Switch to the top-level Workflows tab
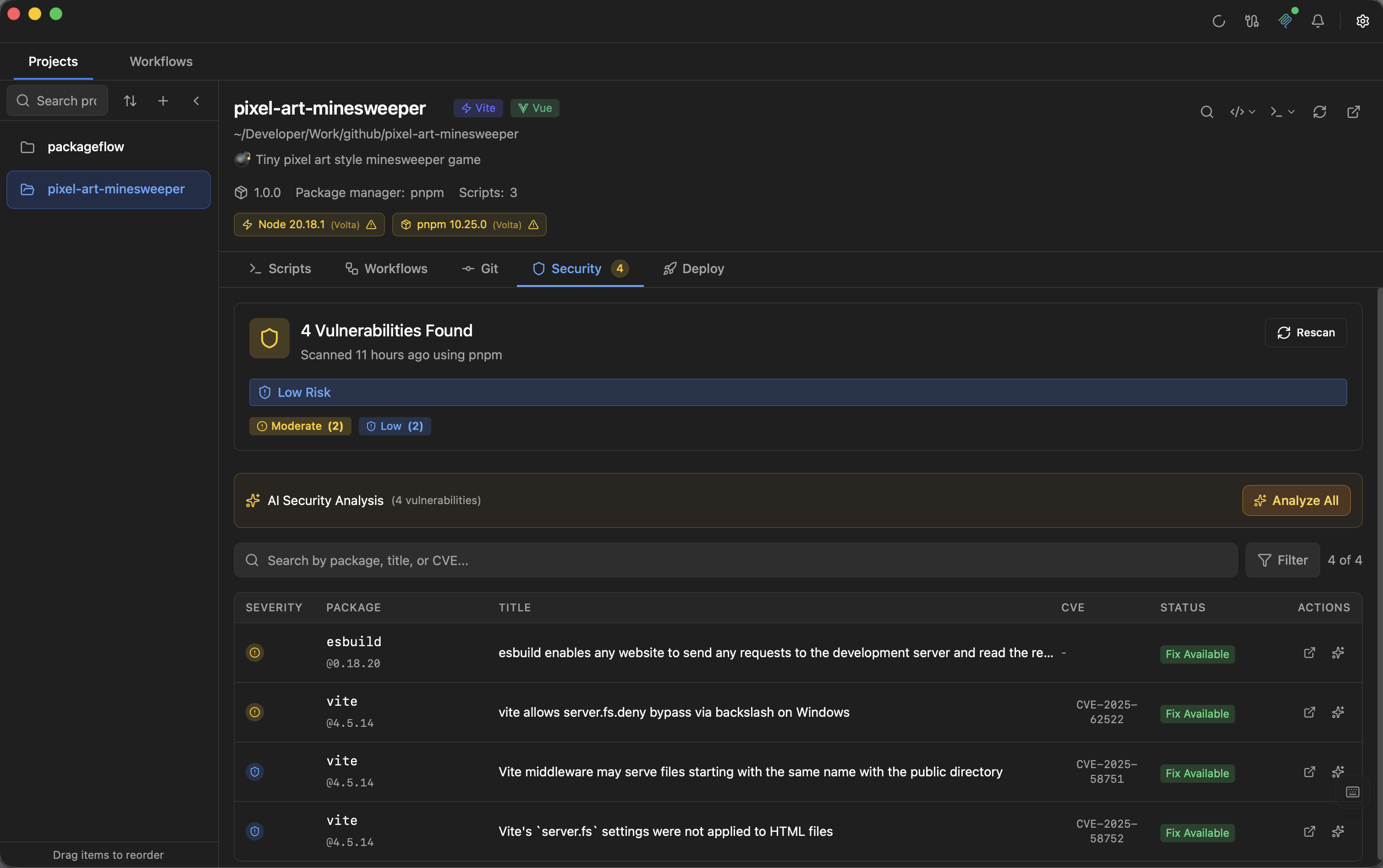The width and height of the screenshot is (1383, 868). coord(161,61)
